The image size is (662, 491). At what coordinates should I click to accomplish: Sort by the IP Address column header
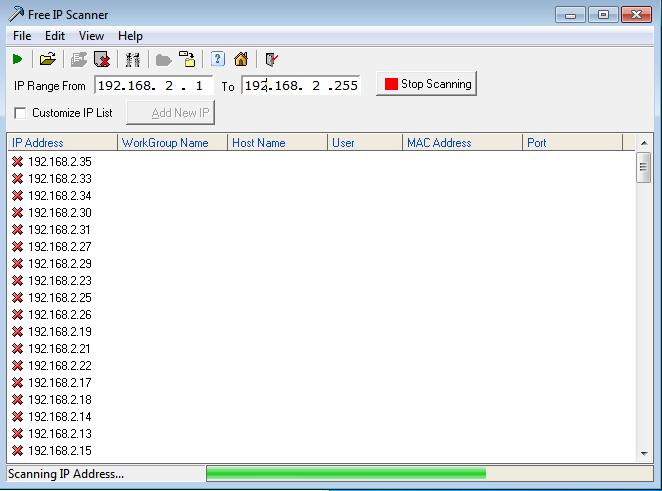point(62,143)
